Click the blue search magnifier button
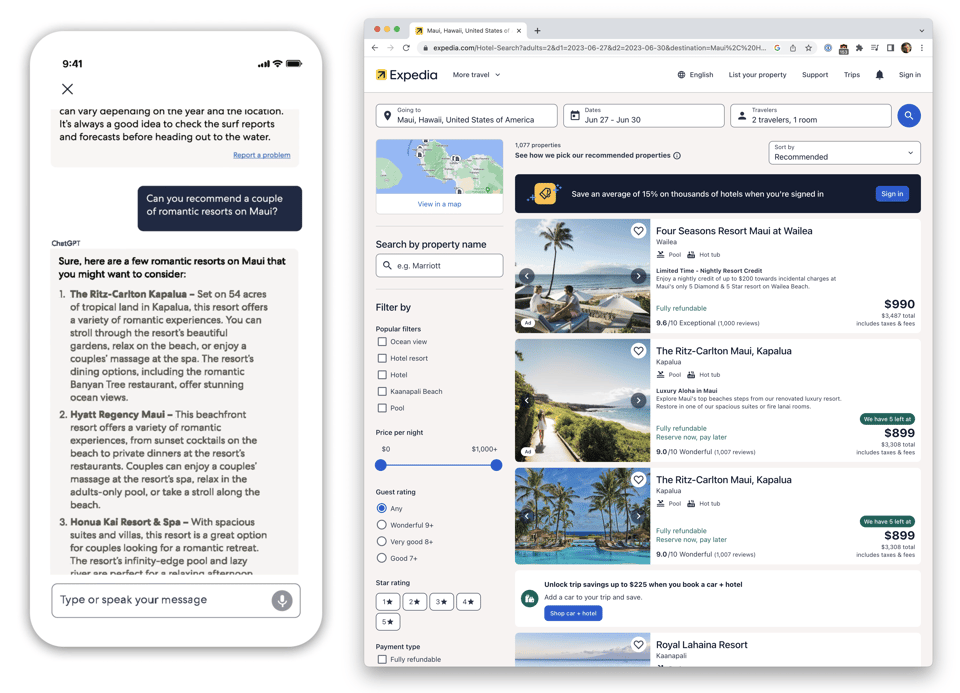The height and width of the screenshot is (693, 960). [x=908, y=116]
